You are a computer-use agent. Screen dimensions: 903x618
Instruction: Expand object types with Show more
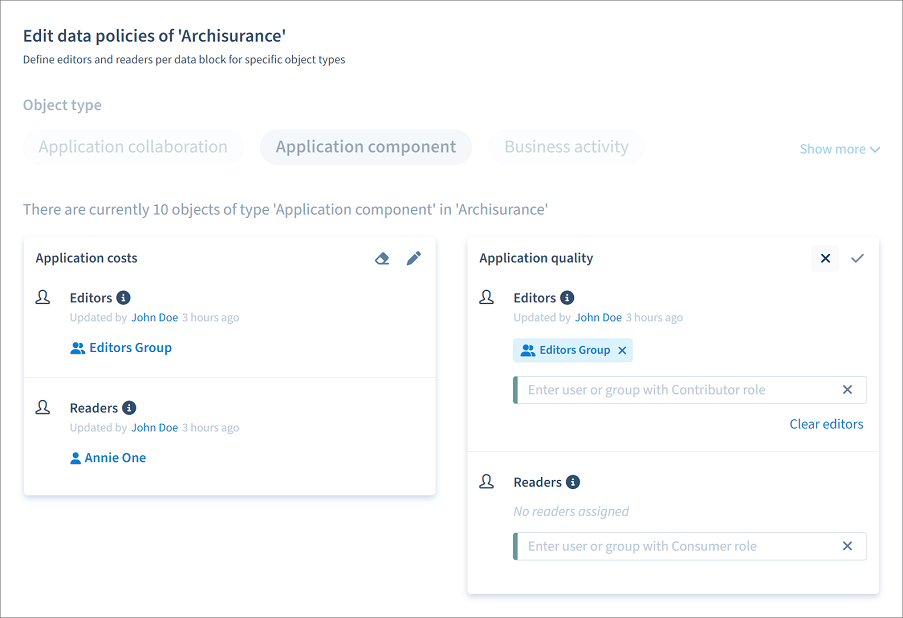coord(839,149)
